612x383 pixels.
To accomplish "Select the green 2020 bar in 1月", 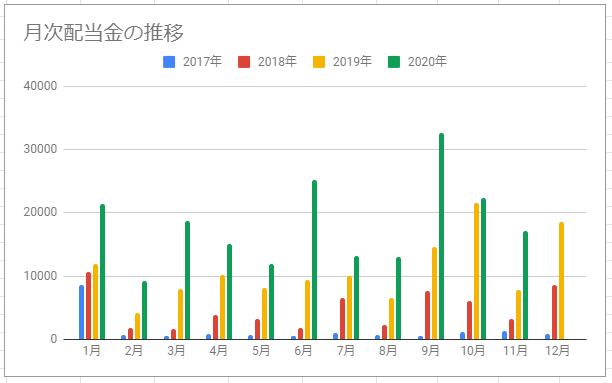I will pyautogui.click(x=103, y=272).
